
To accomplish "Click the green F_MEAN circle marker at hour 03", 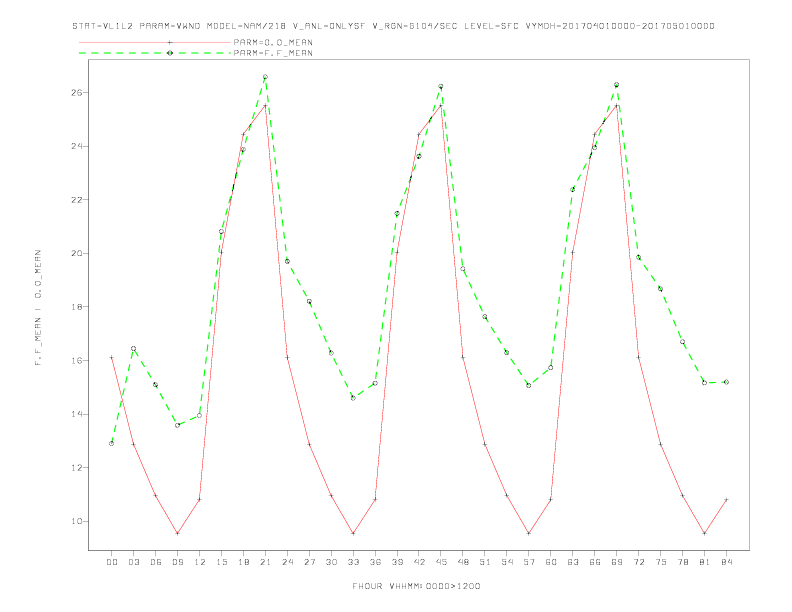I will [133, 348].
